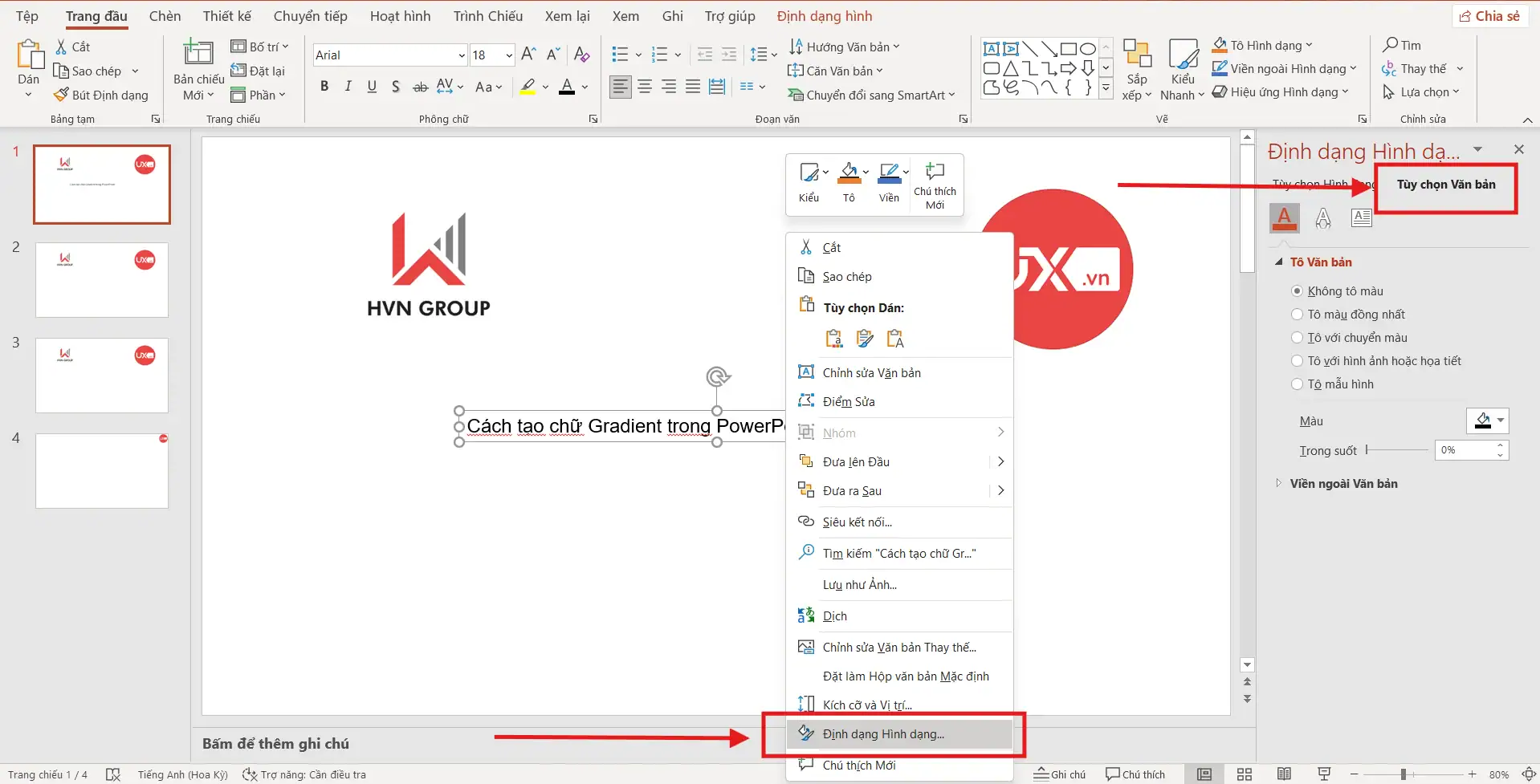1540x784 pixels.
Task: Switch to slide sorter view in status bar
Action: pyautogui.click(x=1245, y=774)
